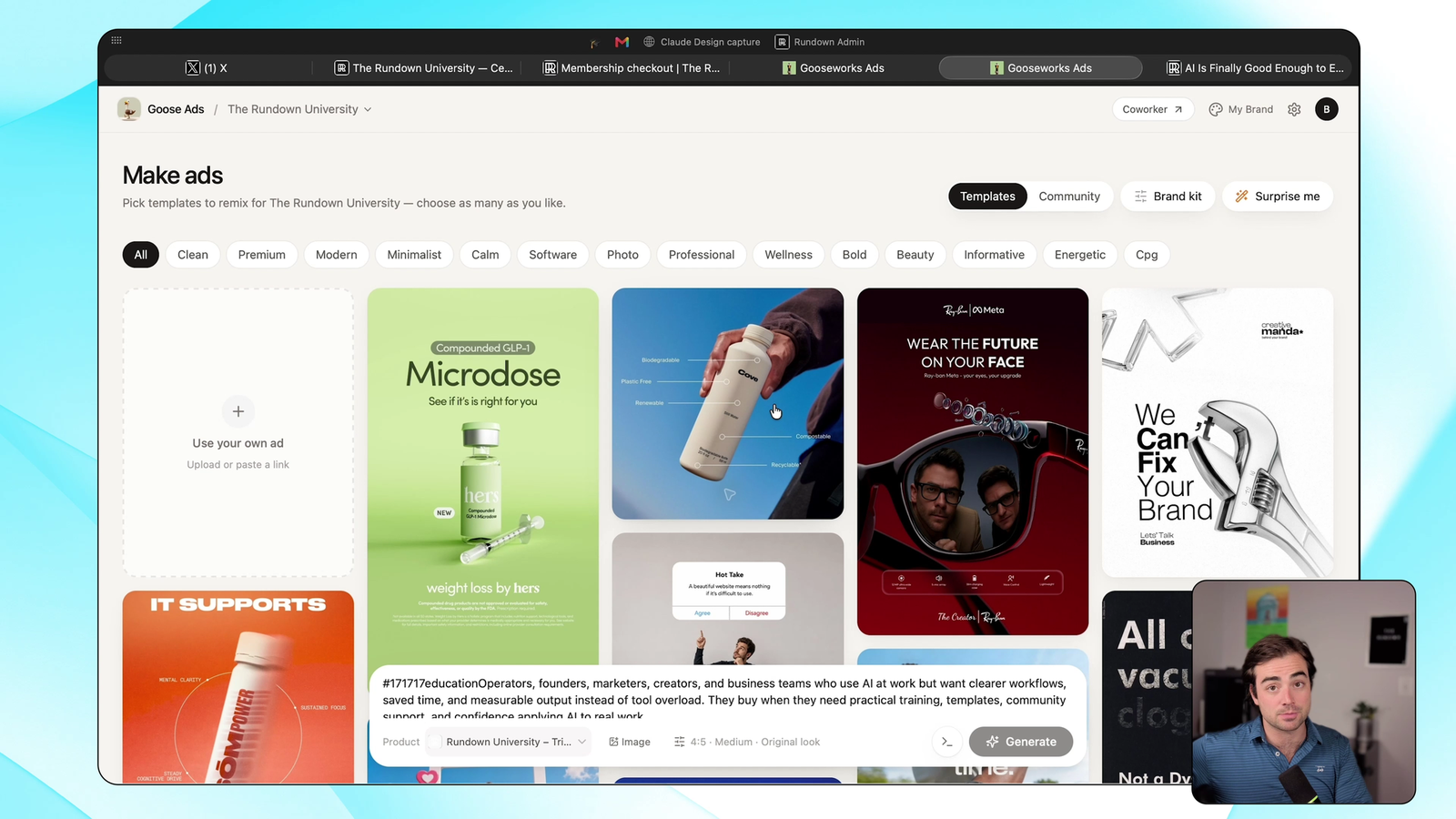
Task: Filter templates by Modern
Action: click(337, 255)
